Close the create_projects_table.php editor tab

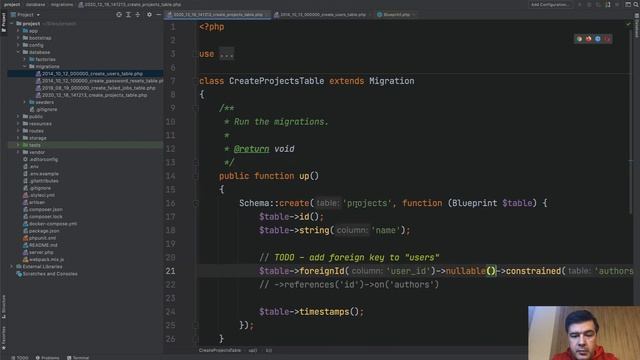[x=267, y=15]
